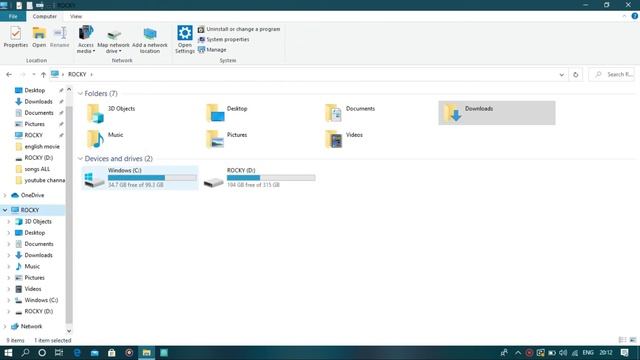Select the Desktop folder icon in main pane
The height and width of the screenshot is (360, 640).
pos(215,113)
